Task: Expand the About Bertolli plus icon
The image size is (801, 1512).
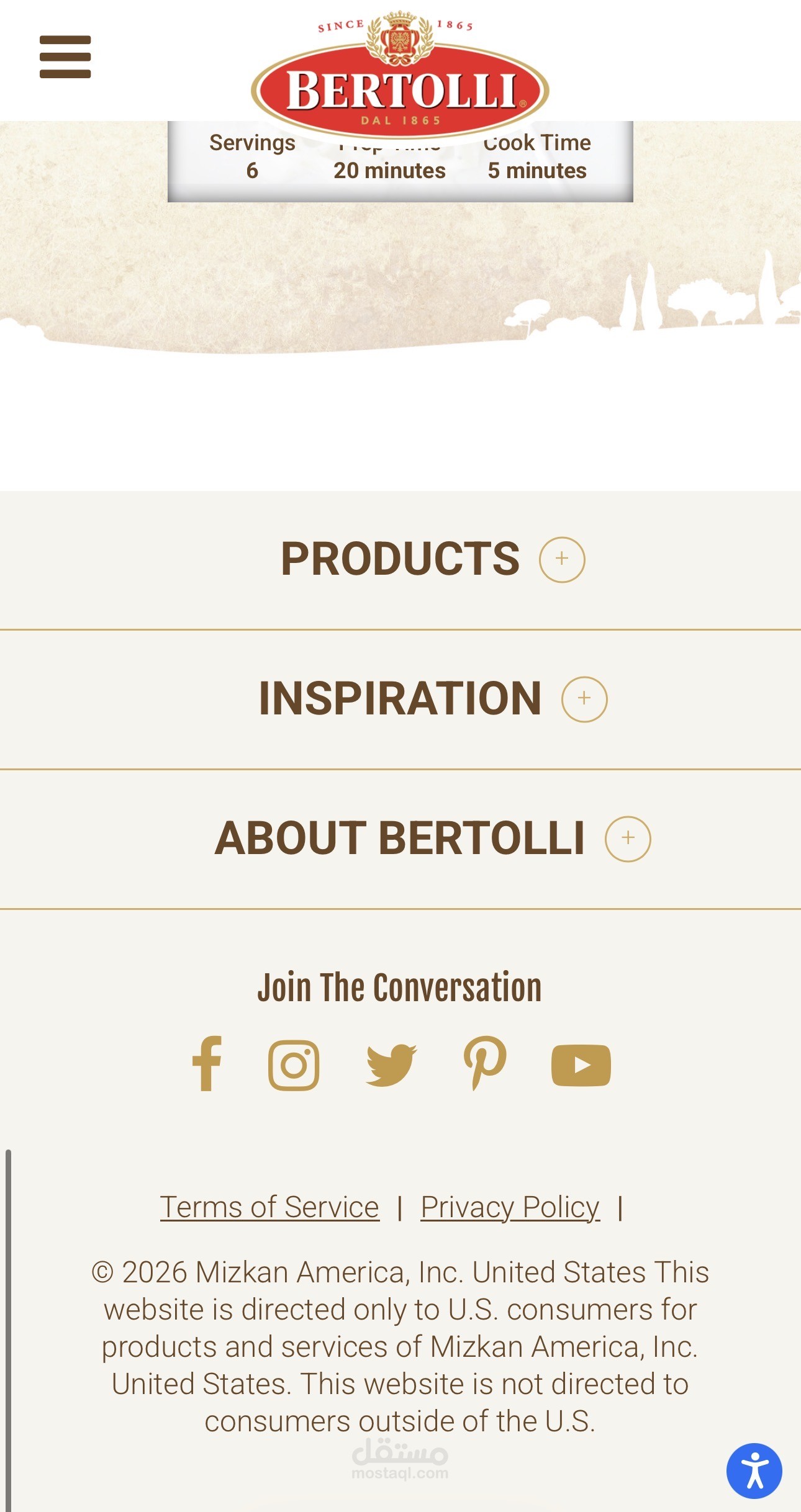Action: [628, 839]
